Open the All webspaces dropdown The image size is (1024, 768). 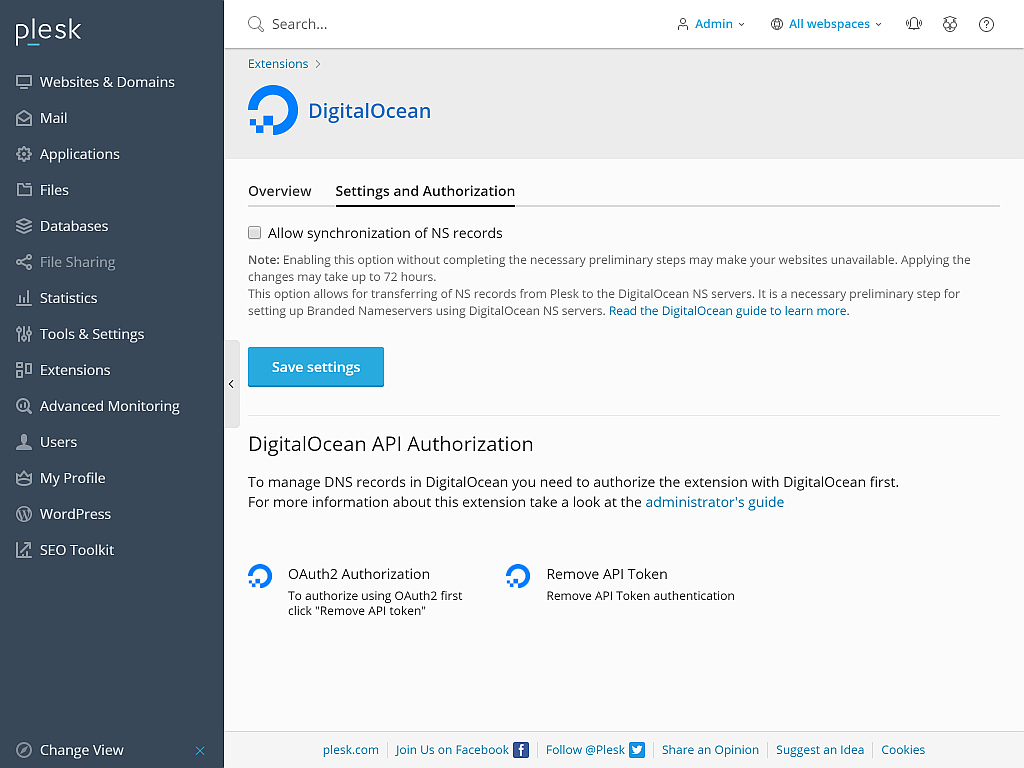(x=826, y=24)
